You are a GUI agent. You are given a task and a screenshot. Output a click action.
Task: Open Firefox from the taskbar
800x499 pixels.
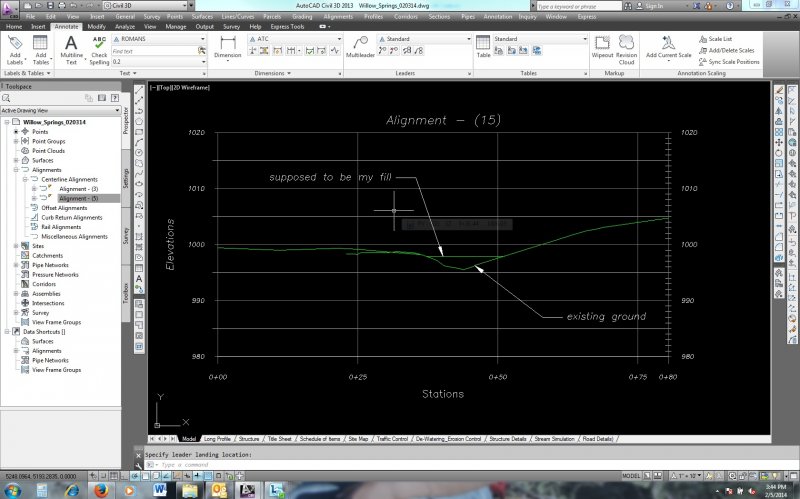click(x=101, y=491)
